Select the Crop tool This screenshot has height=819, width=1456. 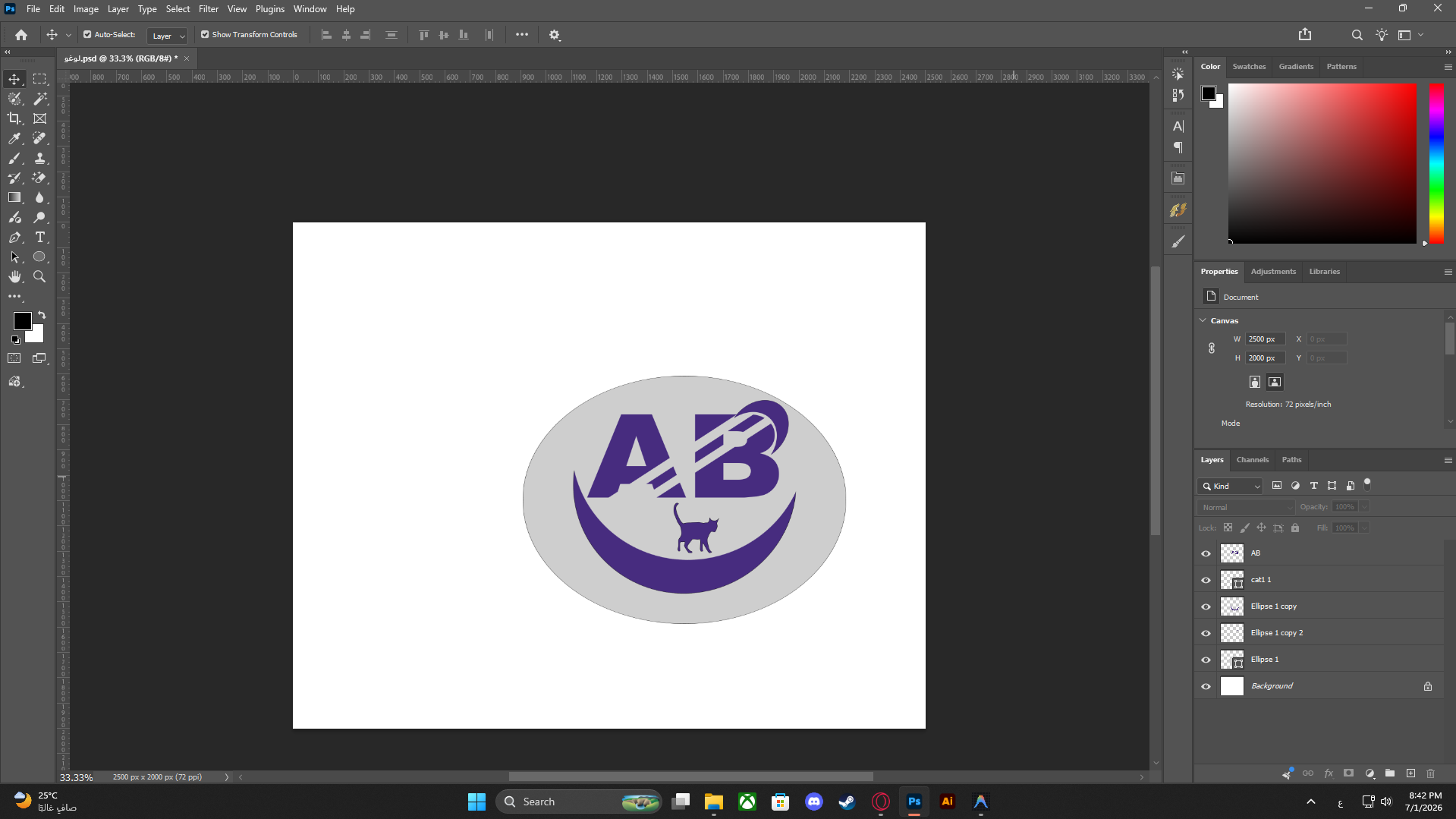pyautogui.click(x=14, y=118)
